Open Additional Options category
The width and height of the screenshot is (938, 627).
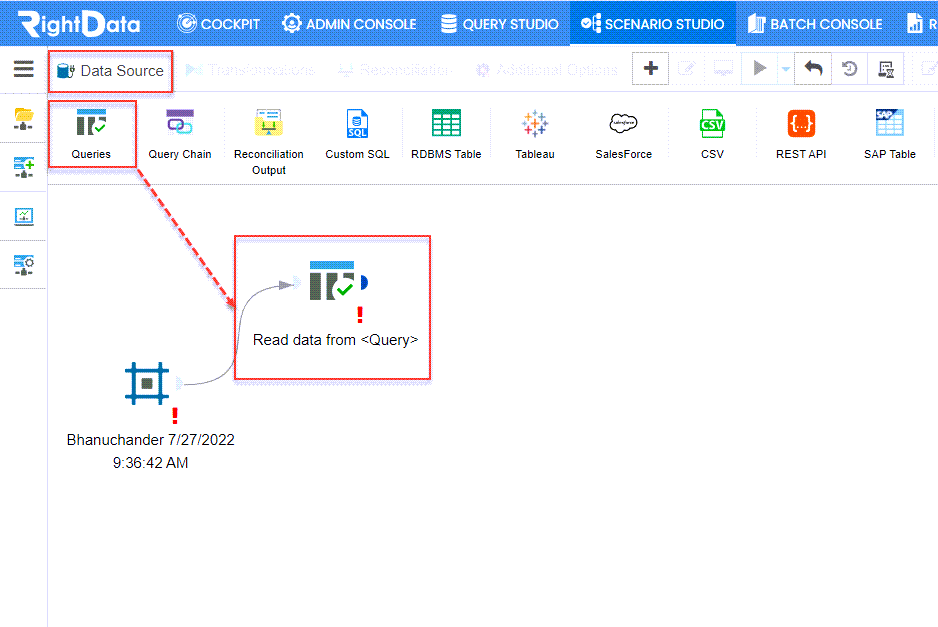[x=547, y=70]
